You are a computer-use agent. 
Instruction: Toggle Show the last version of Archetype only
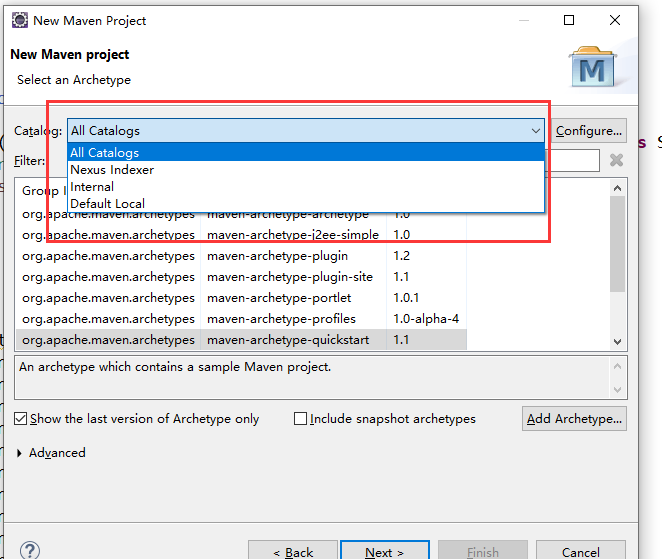click(21, 419)
